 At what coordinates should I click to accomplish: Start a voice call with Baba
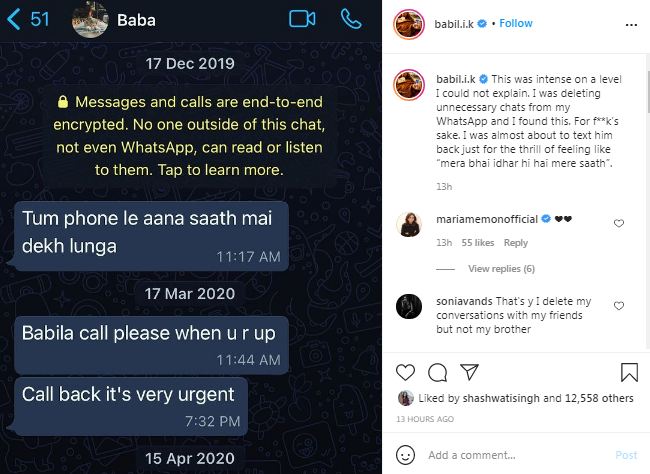pos(351,19)
